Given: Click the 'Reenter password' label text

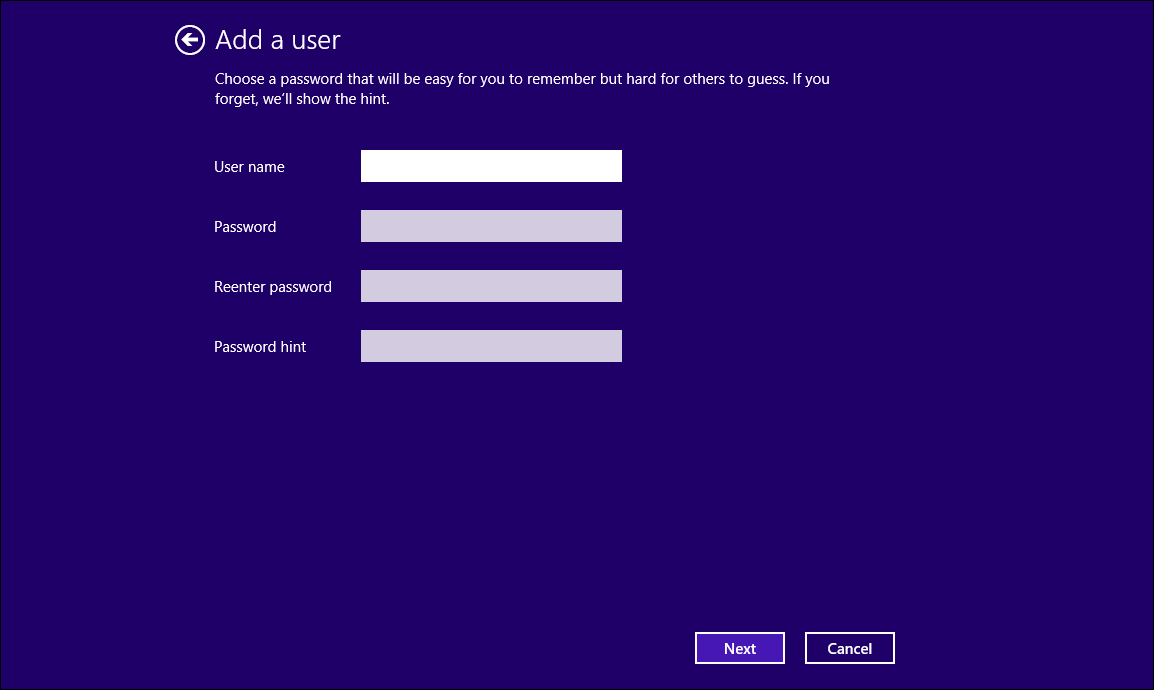Looking at the screenshot, I should [x=272, y=287].
